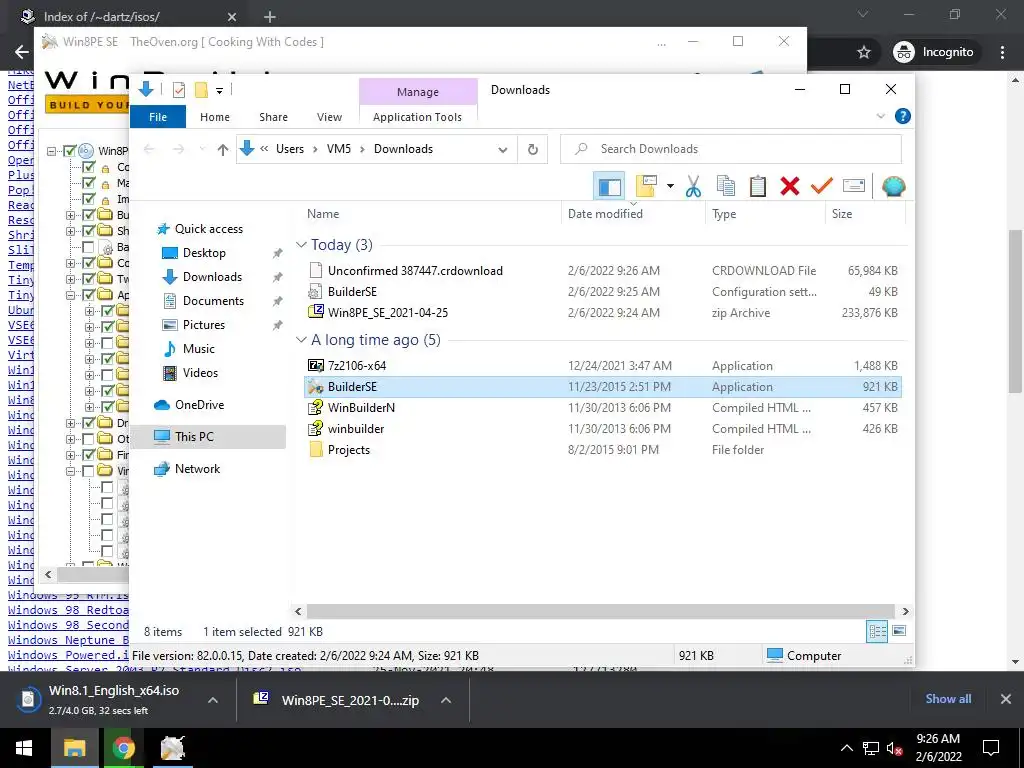
Task: Expand the 'Bu' folder node in WinBuilder tree
Action: [71, 215]
